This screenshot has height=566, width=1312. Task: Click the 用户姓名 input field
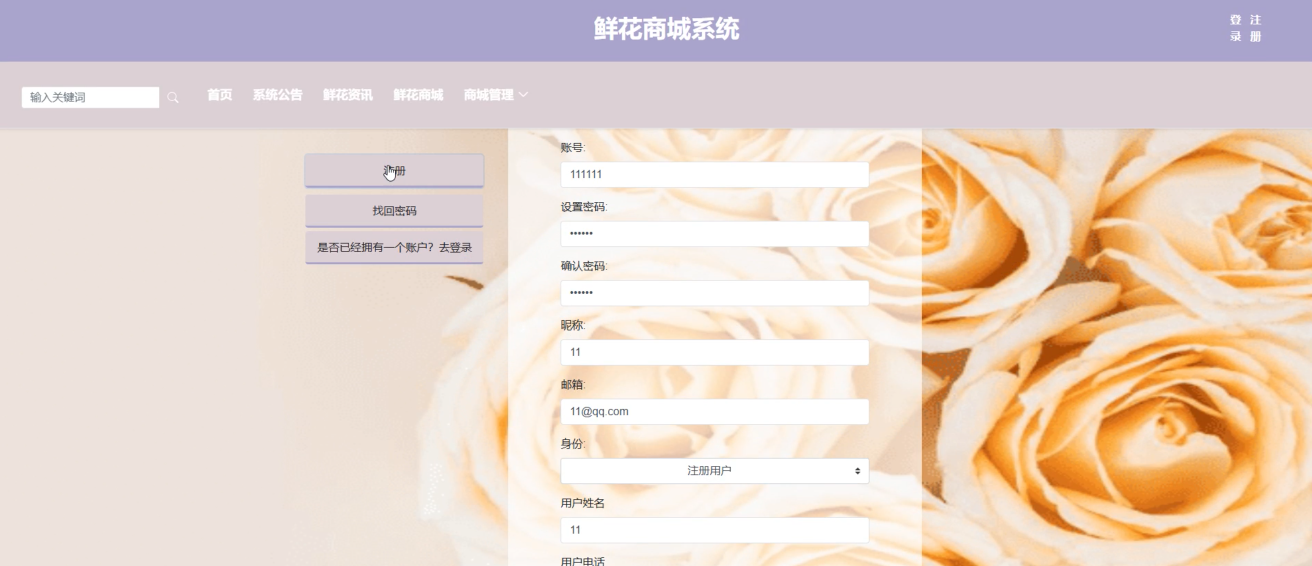714,530
